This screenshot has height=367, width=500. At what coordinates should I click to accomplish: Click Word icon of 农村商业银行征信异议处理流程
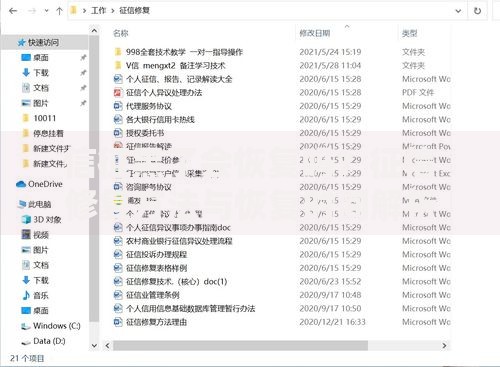[118, 241]
